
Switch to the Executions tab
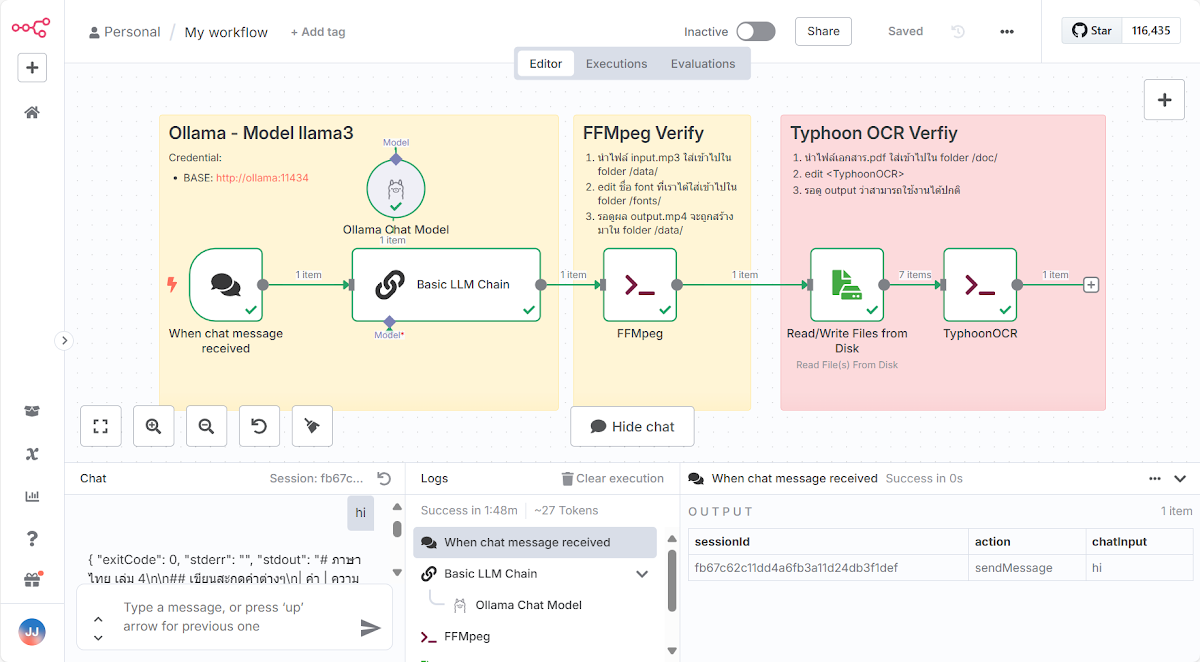click(x=616, y=63)
